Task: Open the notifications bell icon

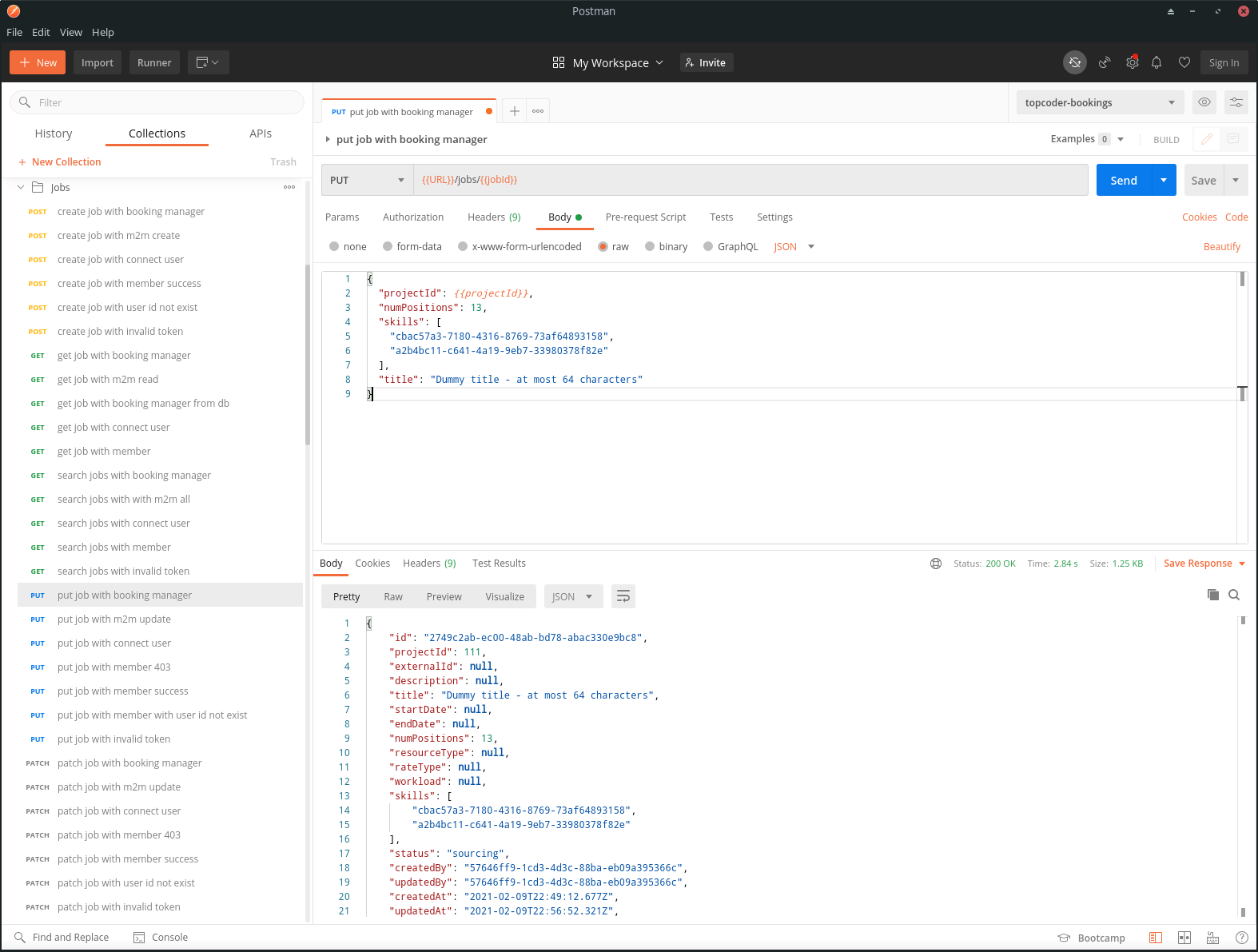Action: tap(1156, 62)
